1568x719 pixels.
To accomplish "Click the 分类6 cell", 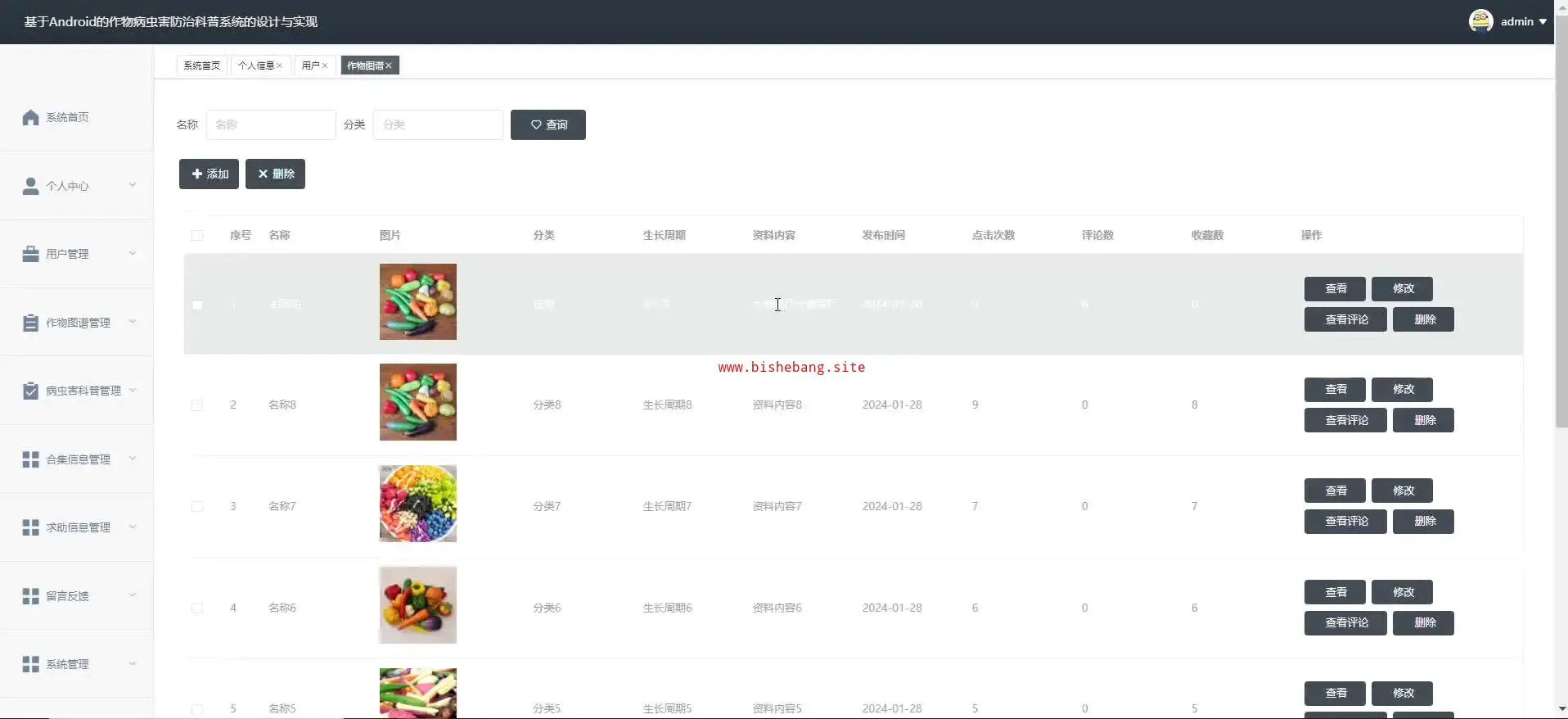I will (x=547, y=608).
